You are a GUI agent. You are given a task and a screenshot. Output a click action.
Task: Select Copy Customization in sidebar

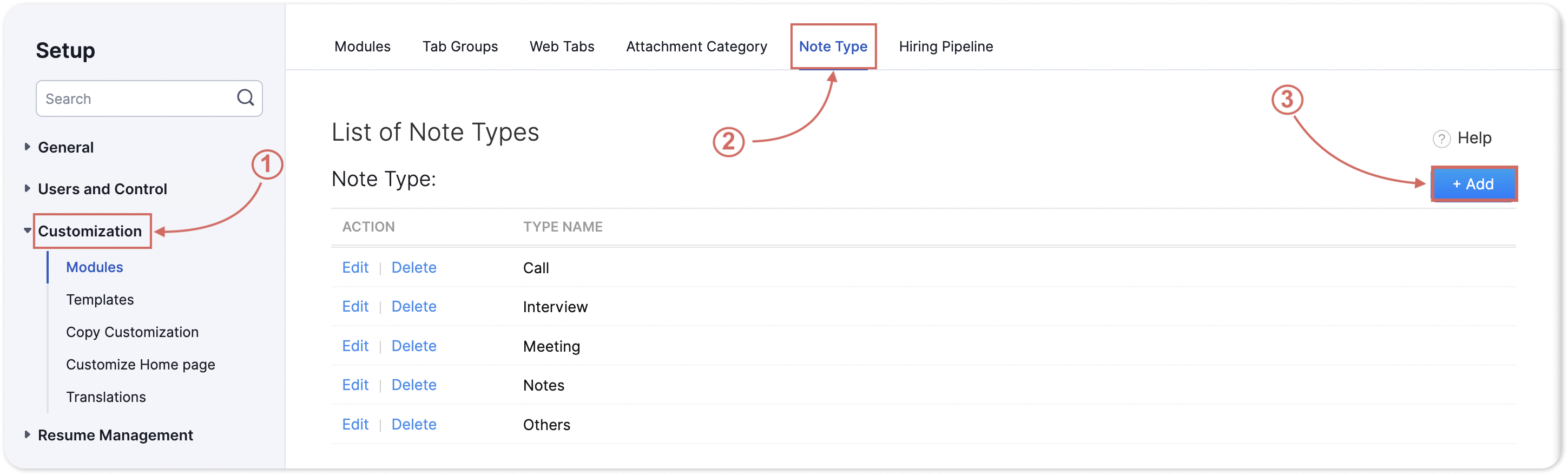(x=132, y=332)
